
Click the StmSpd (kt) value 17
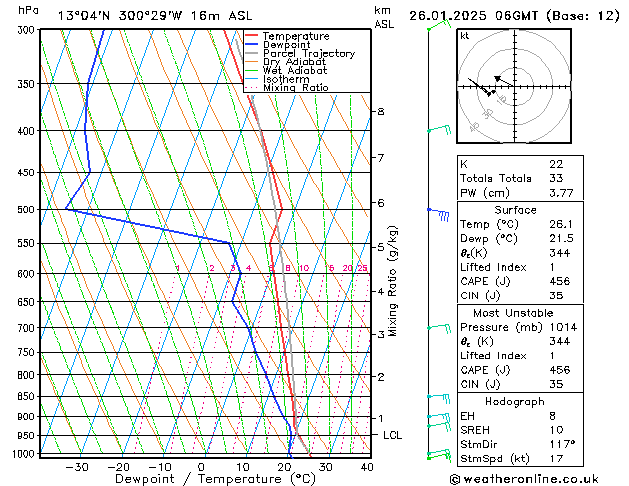[x=556, y=458]
